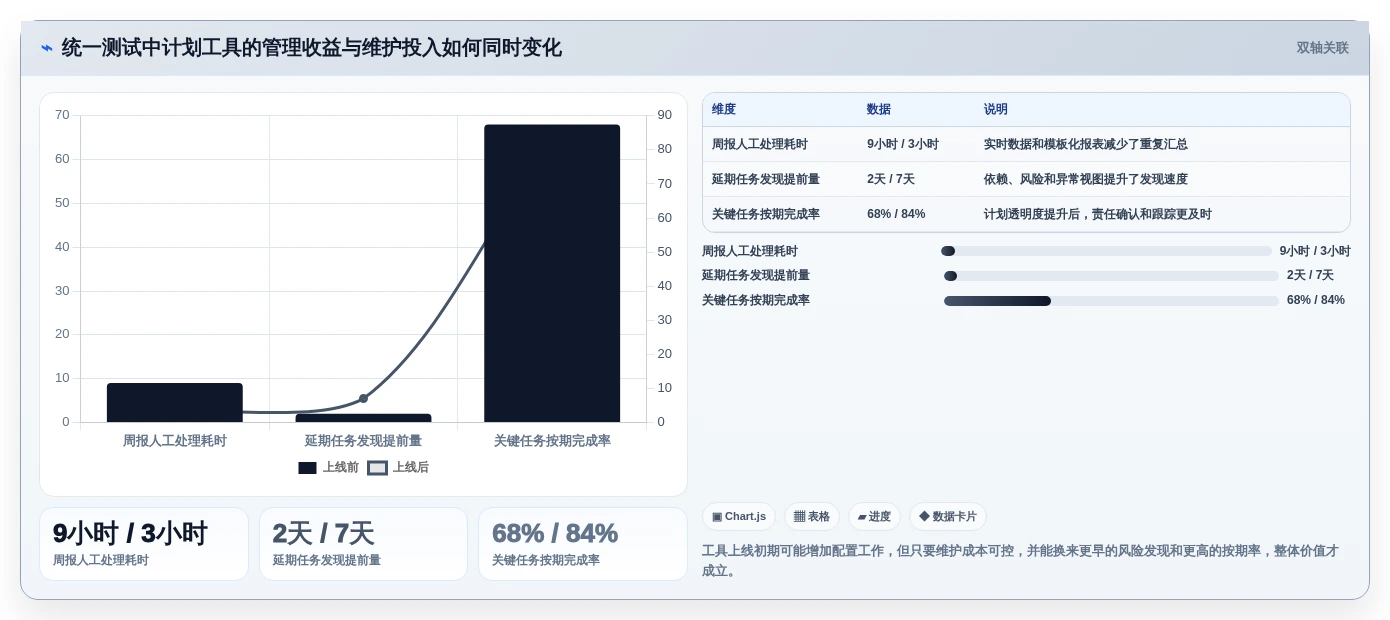Click the 周报人工处理耗时 progress bar
This screenshot has height=620, width=1390.
click(1106, 251)
